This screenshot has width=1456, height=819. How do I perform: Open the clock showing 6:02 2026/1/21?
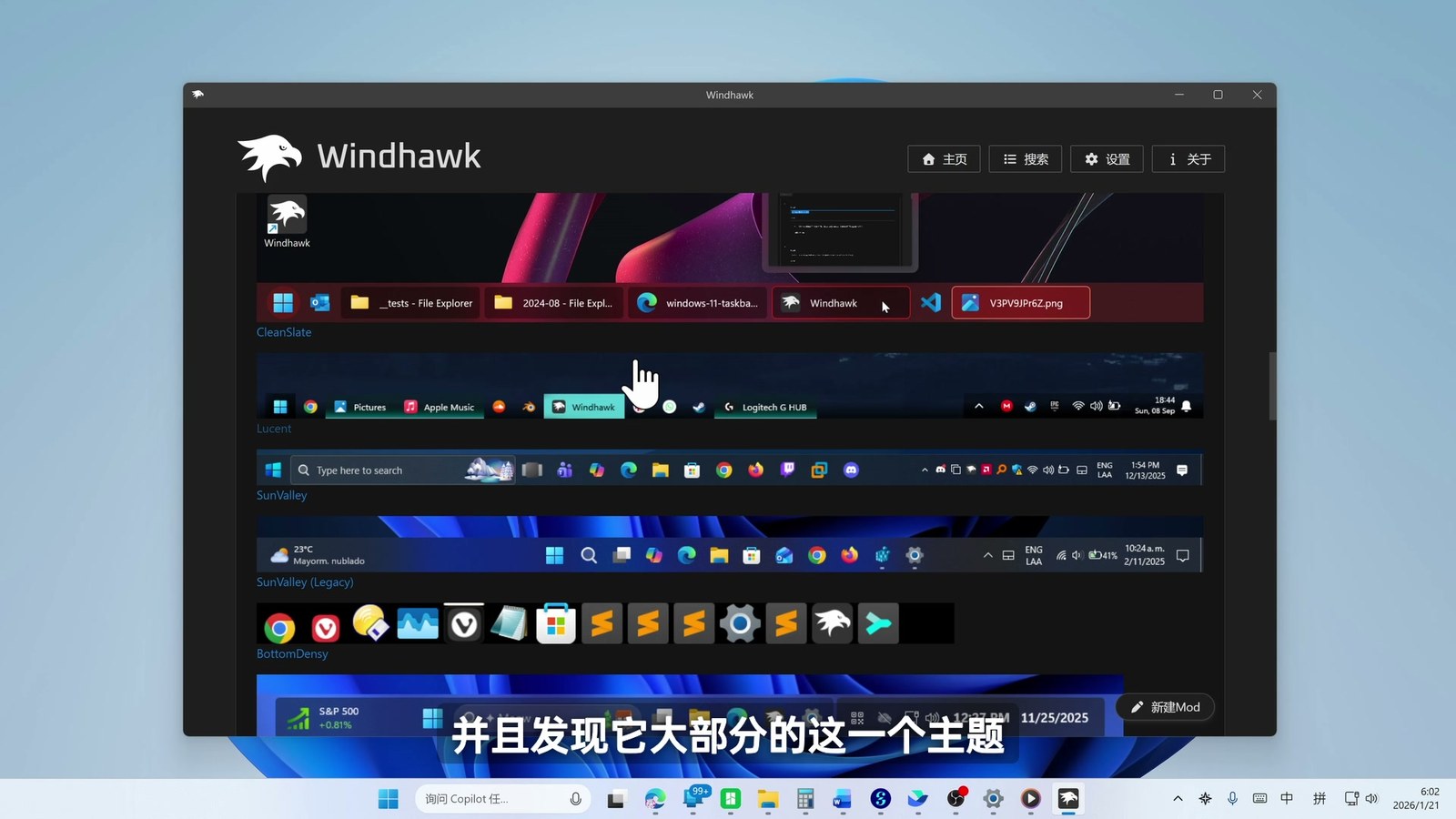1417,799
